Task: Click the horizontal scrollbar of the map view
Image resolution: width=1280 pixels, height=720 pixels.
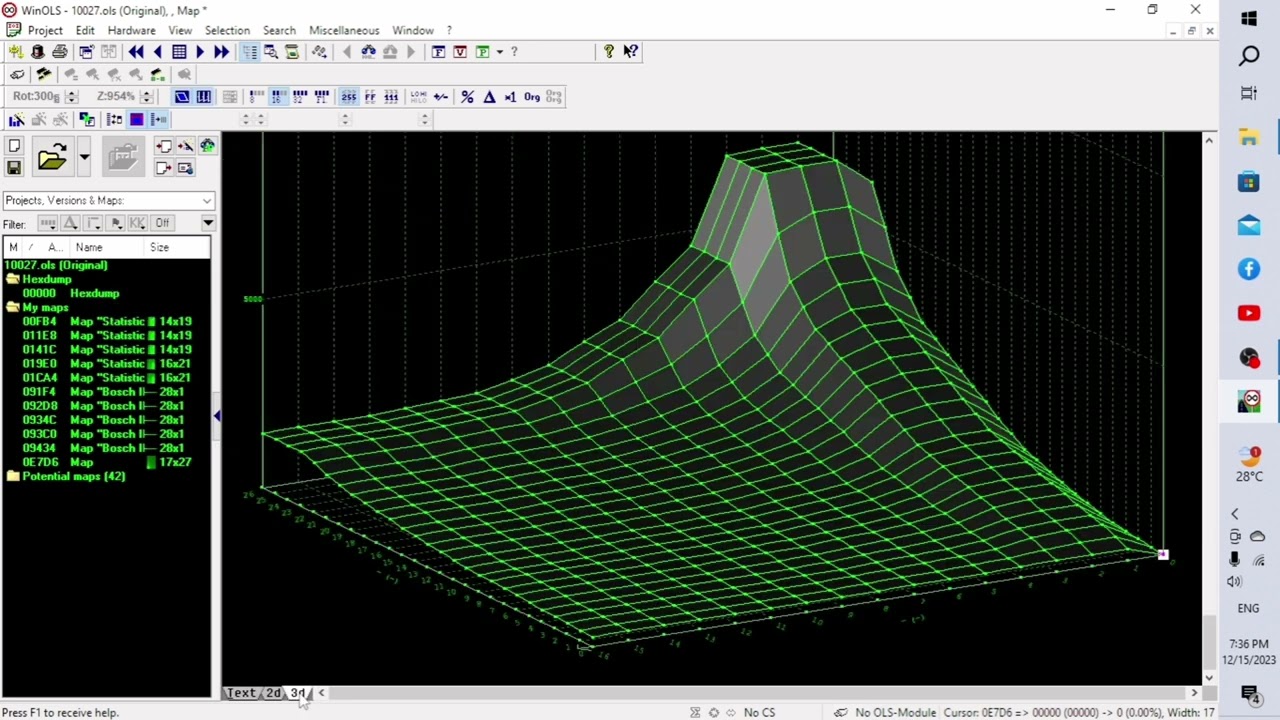Action: coord(757,693)
